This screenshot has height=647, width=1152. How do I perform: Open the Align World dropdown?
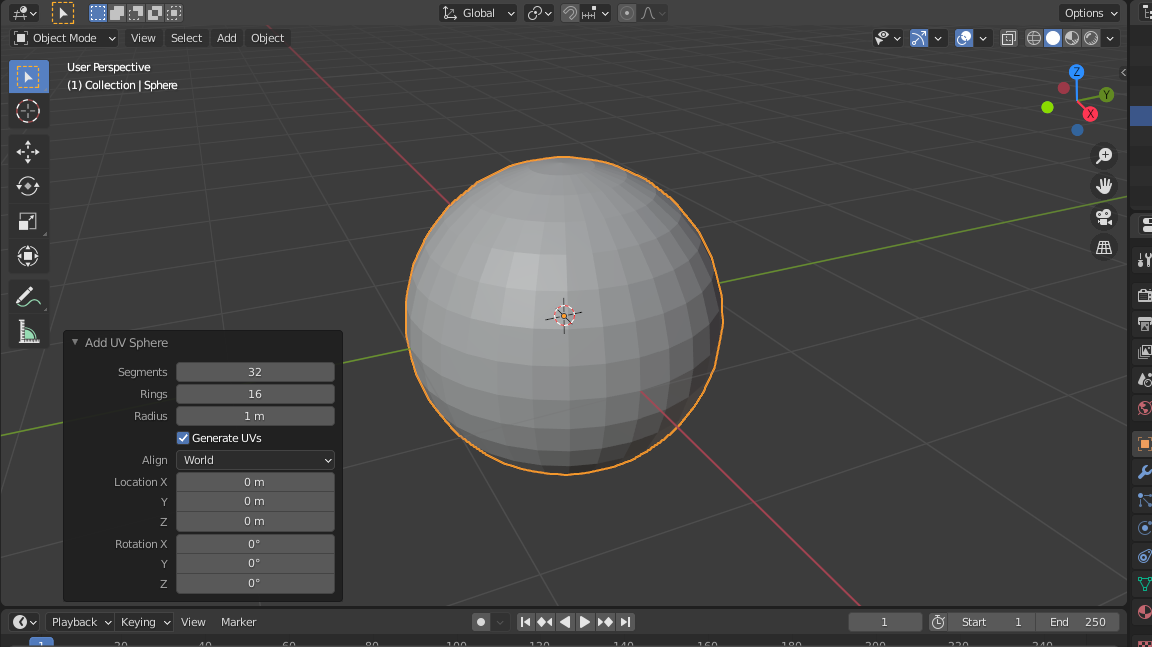tap(255, 460)
